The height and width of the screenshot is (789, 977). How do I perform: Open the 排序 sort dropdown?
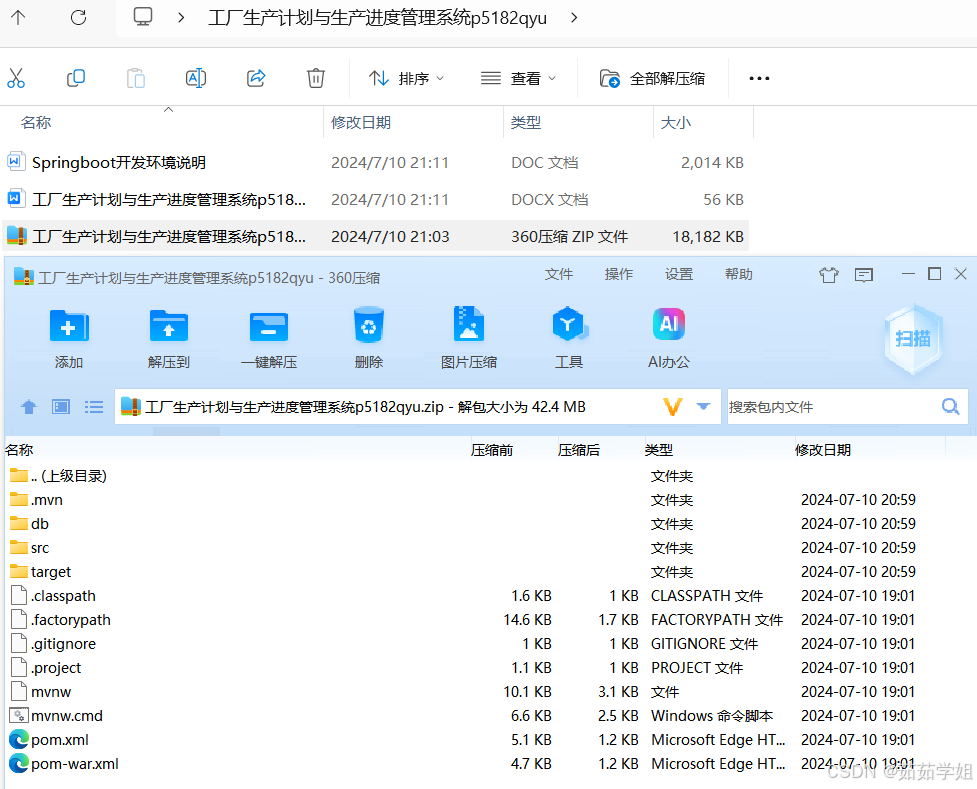(406, 79)
